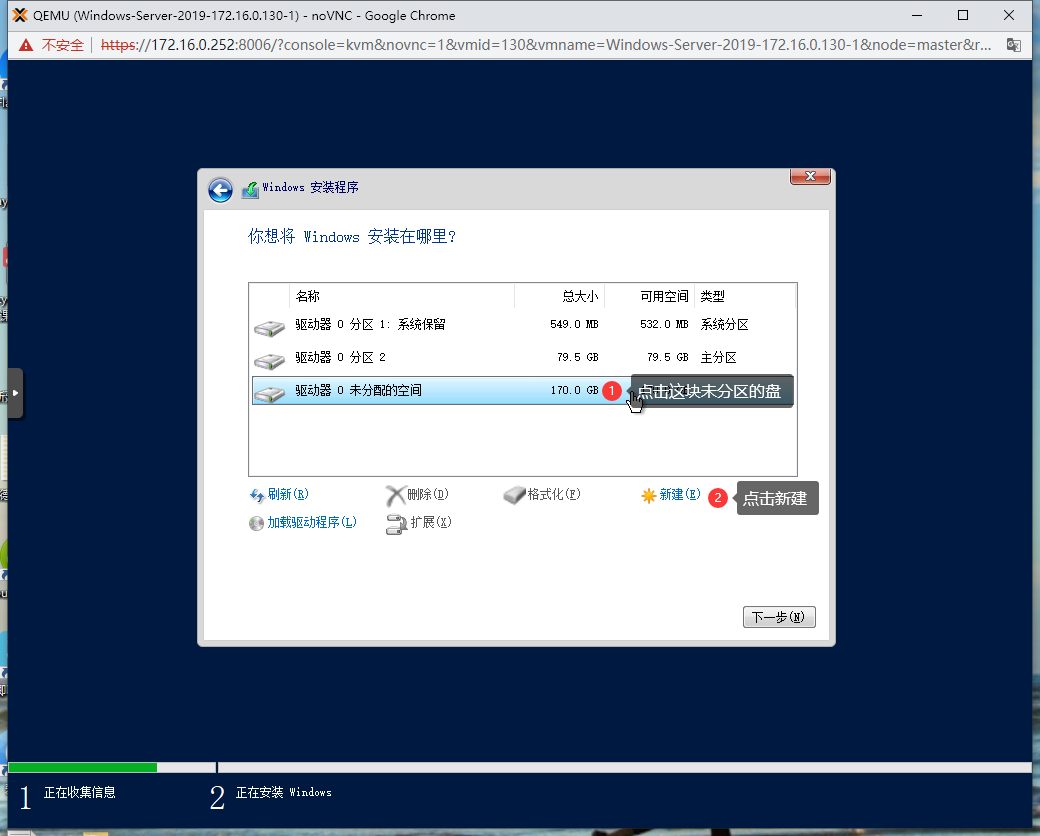
Task: Click the blue back arrow in Windows Setup
Action: (x=220, y=190)
